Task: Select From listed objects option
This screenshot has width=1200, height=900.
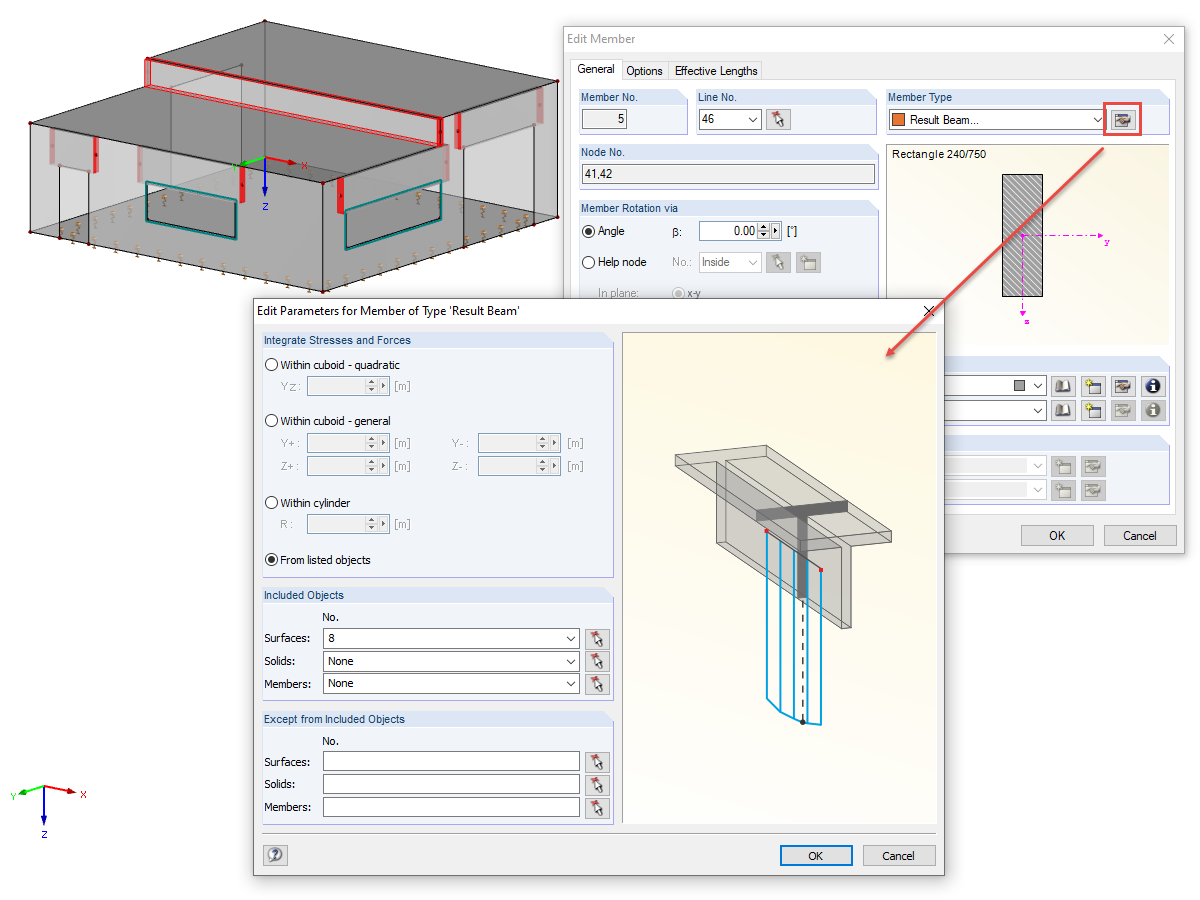Action: click(x=271, y=560)
